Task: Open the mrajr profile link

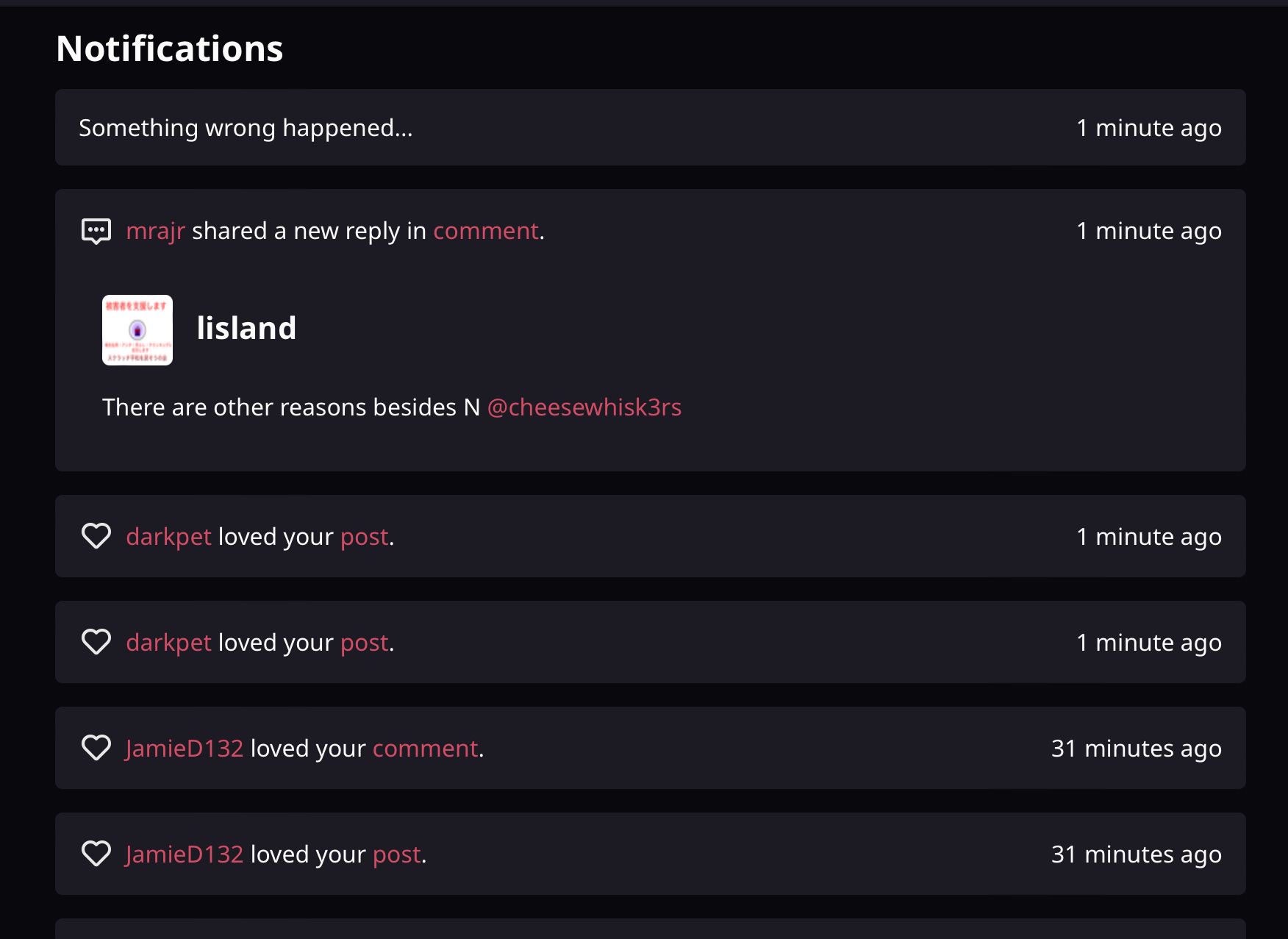Action: pos(155,231)
